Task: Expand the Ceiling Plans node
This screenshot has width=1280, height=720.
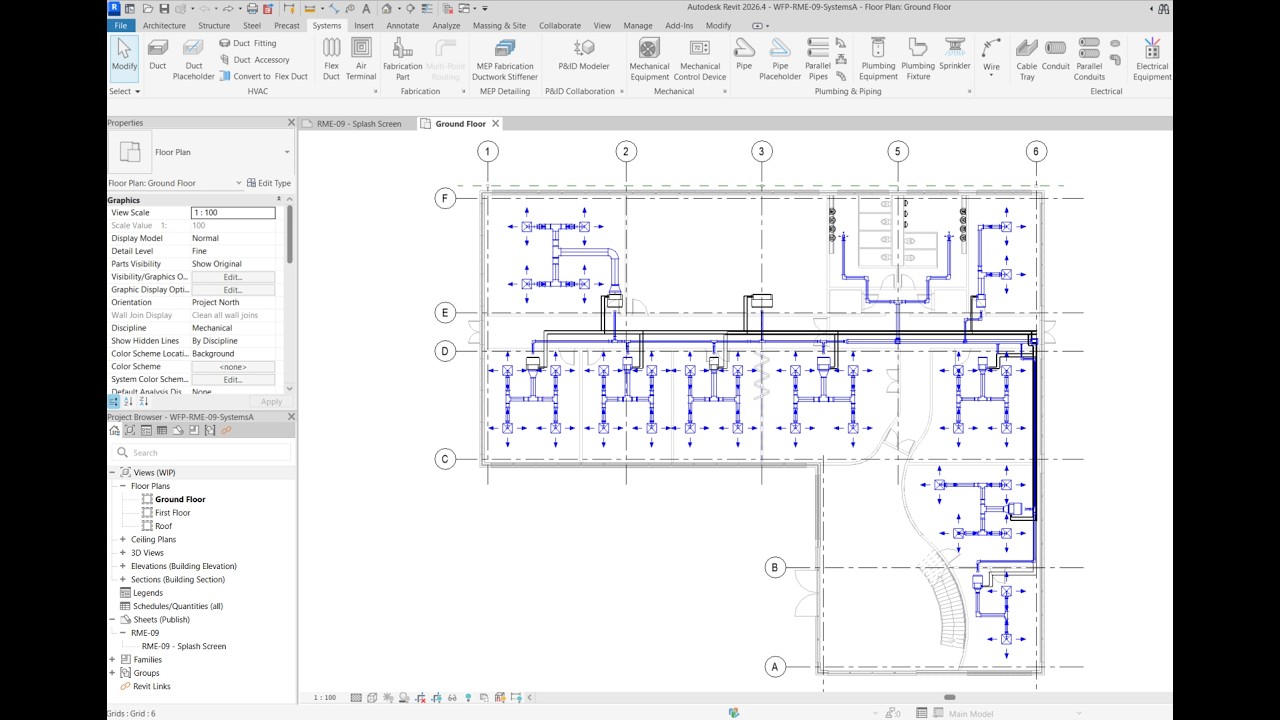Action: tap(123, 539)
